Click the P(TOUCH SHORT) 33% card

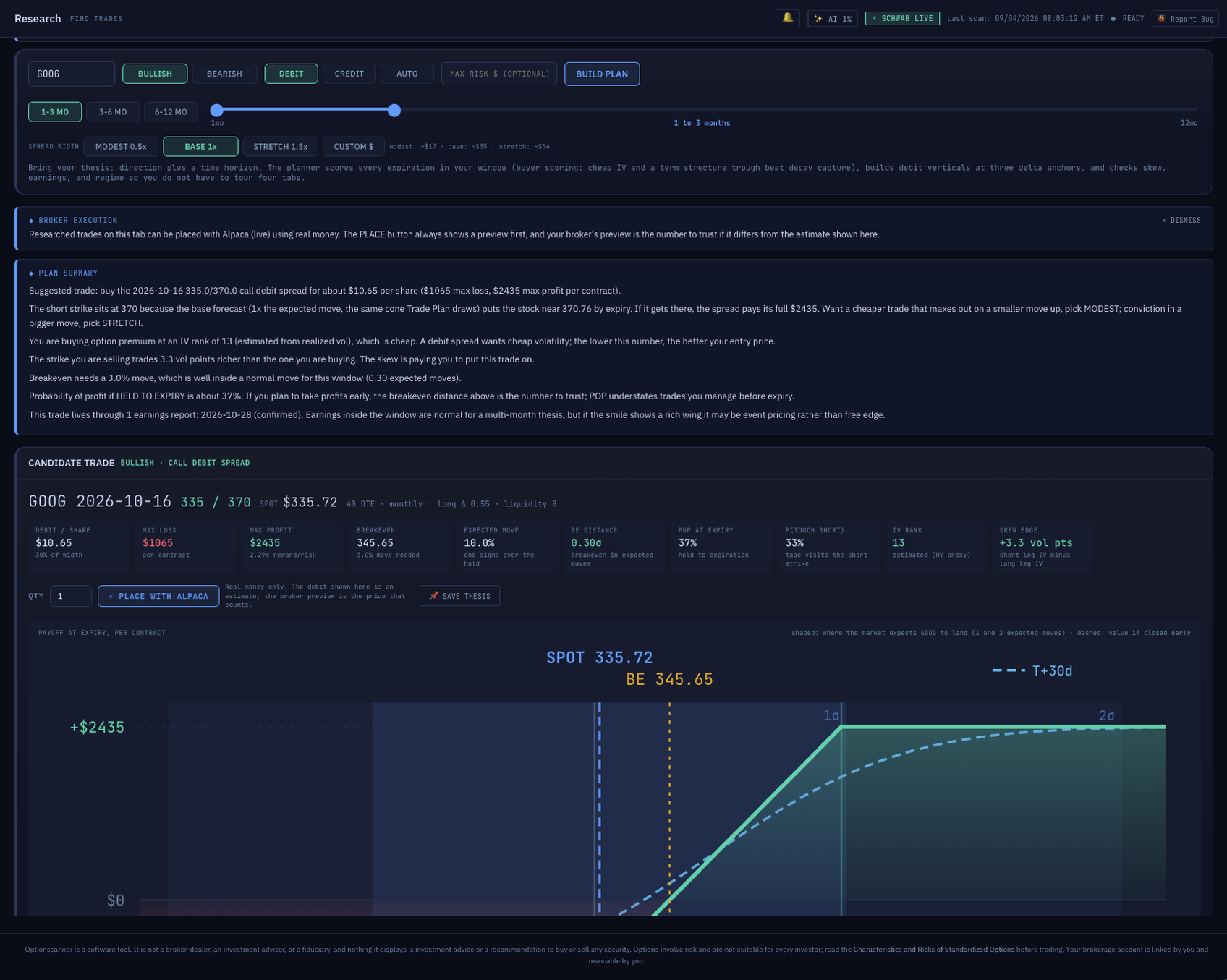[x=828, y=547]
